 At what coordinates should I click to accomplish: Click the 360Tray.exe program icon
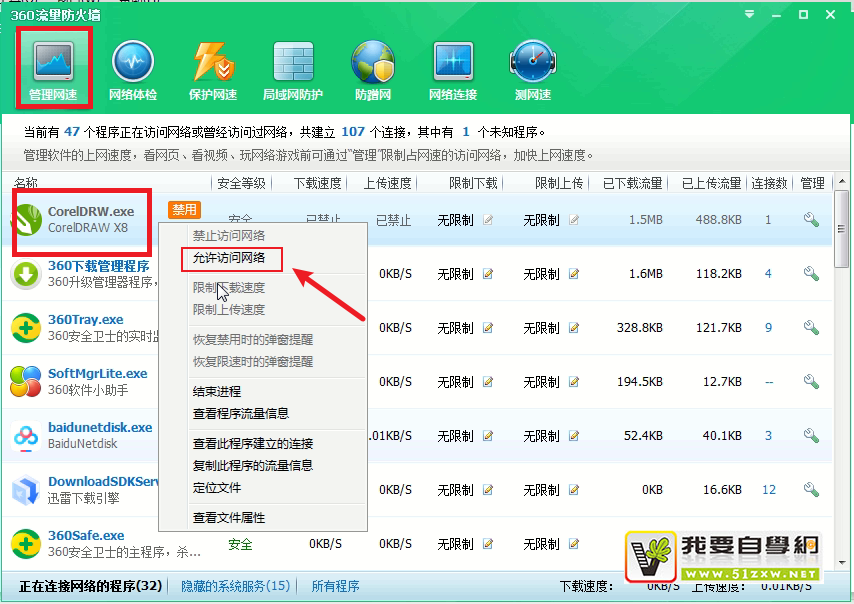[26, 328]
